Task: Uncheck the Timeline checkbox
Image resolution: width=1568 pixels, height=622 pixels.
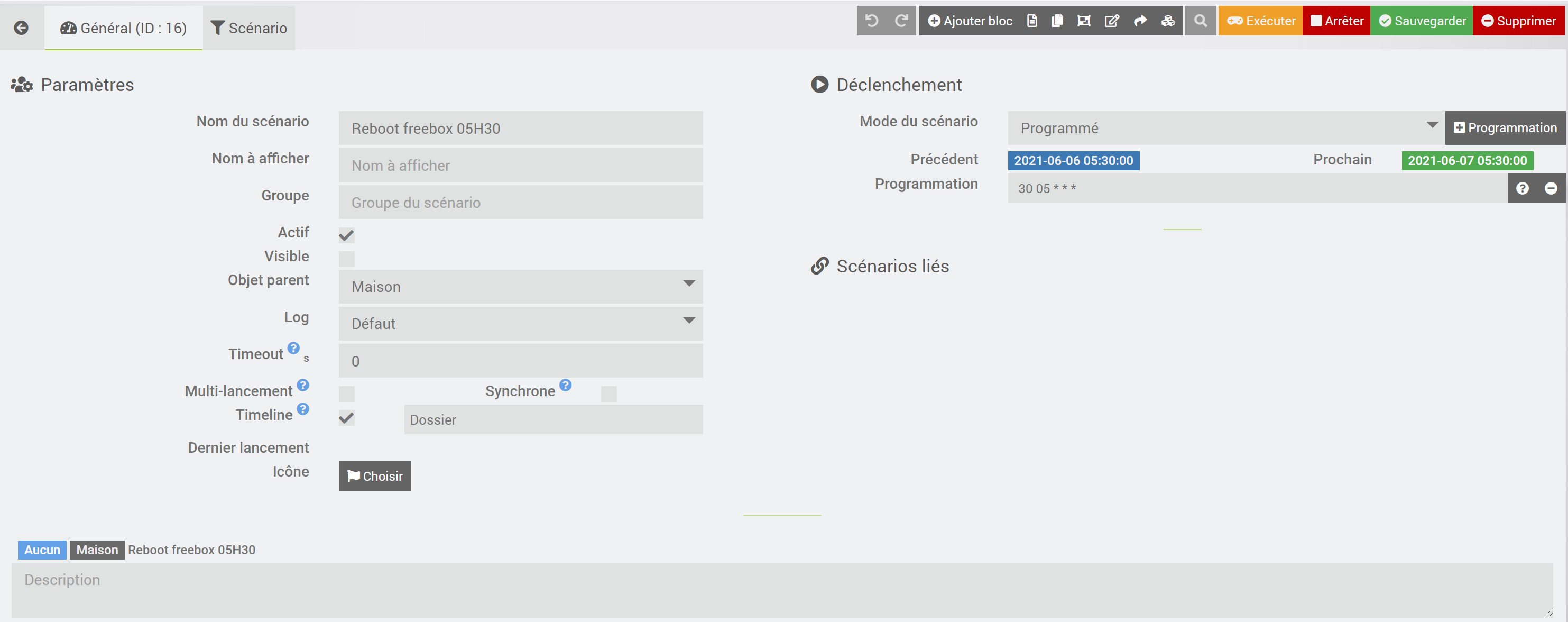Action: point(346,418)
